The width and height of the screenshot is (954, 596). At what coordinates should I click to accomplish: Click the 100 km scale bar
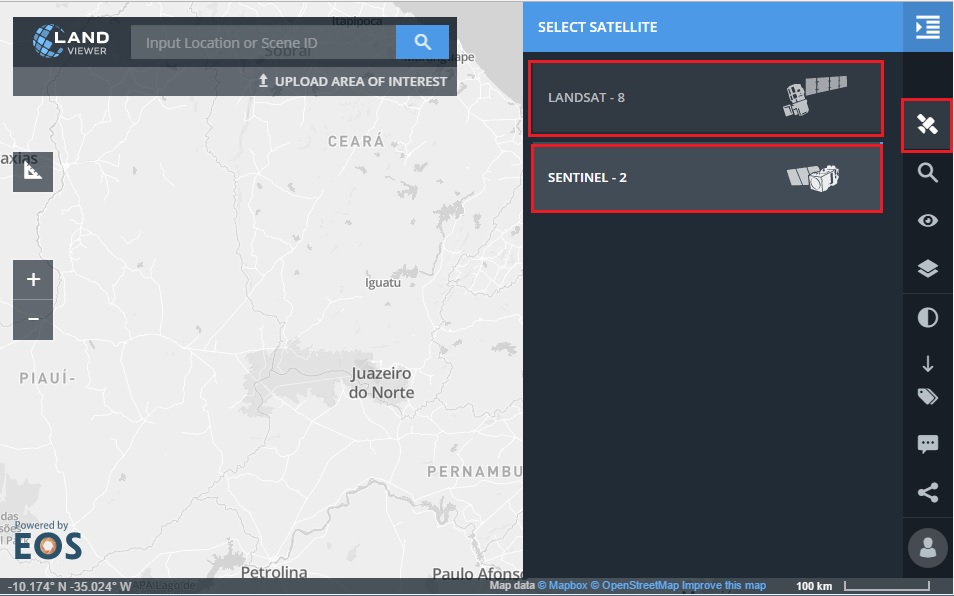863,586
